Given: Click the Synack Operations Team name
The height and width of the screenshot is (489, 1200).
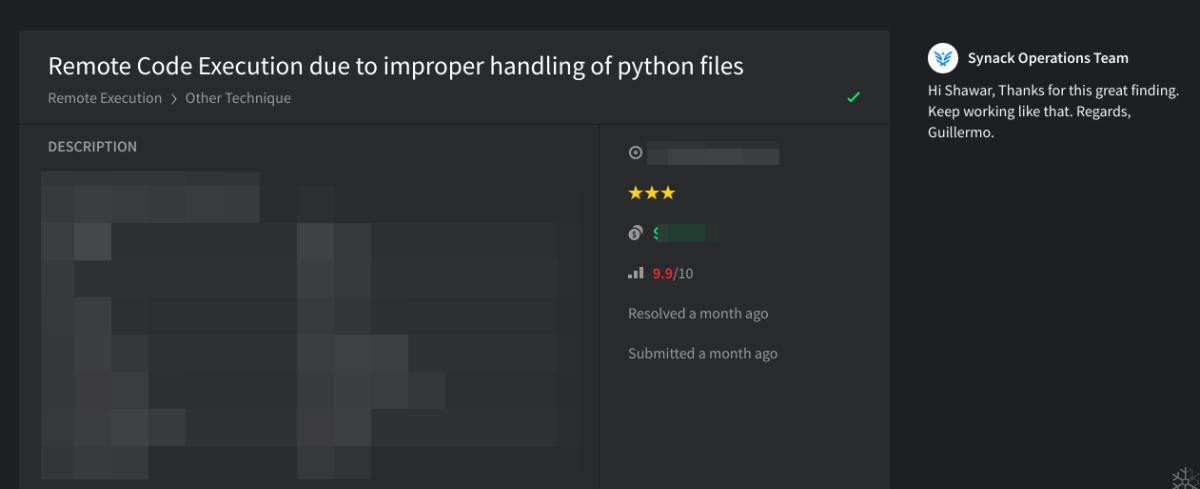Looking at the screenshot, I should pos(1048,58).
